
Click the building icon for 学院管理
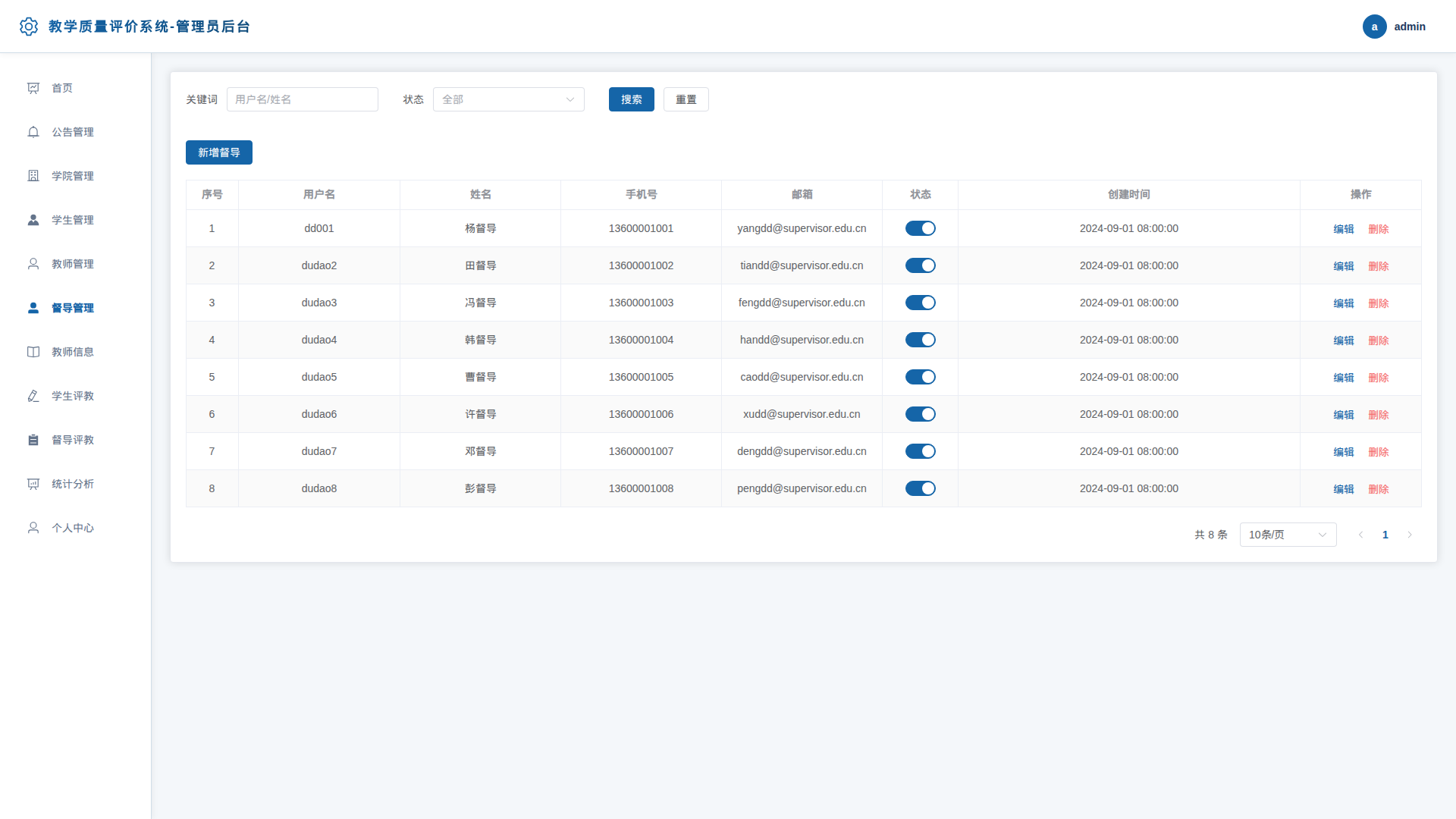(33, 176)
